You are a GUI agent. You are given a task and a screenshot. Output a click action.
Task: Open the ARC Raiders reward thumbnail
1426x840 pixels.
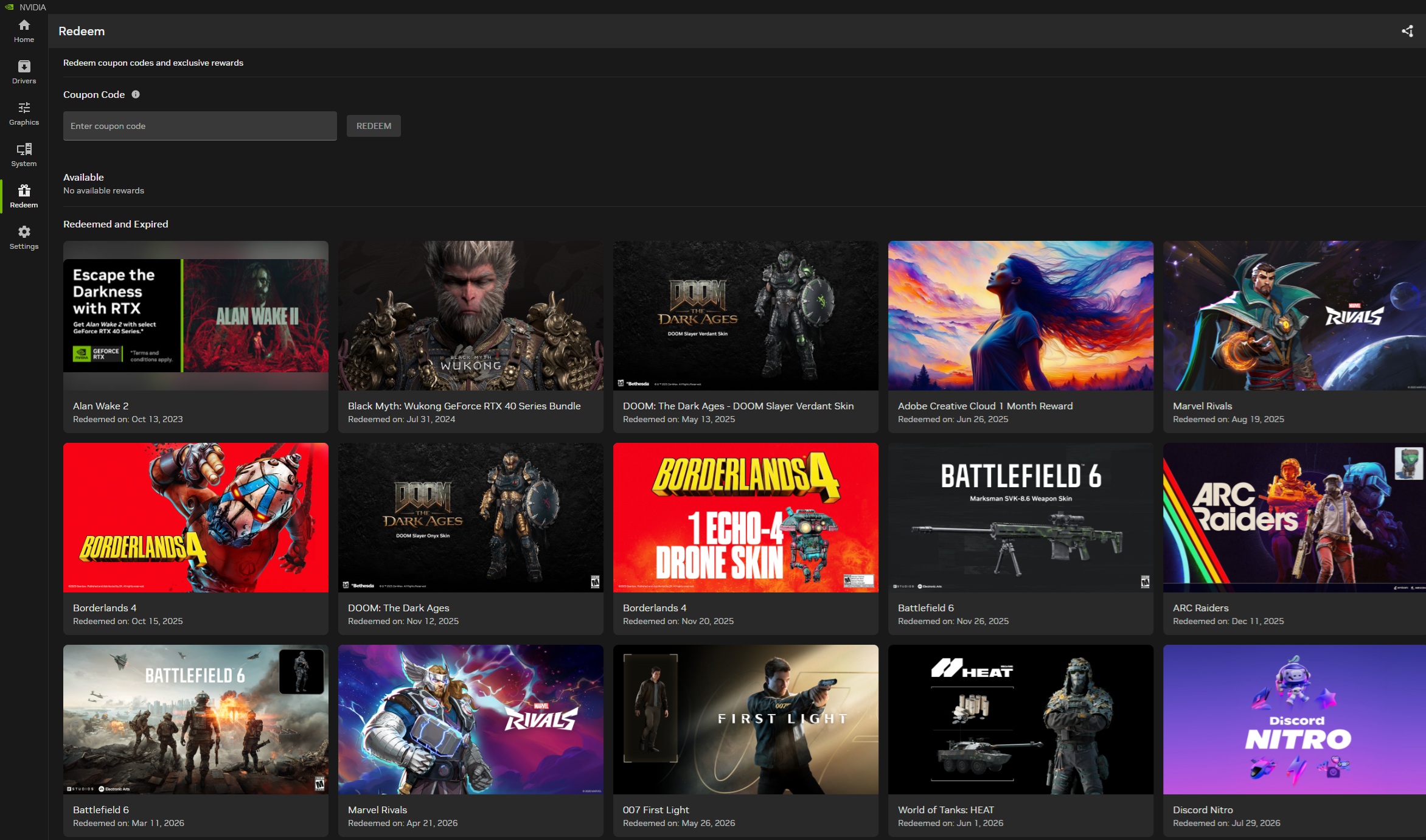click(x=1295, y=518)
